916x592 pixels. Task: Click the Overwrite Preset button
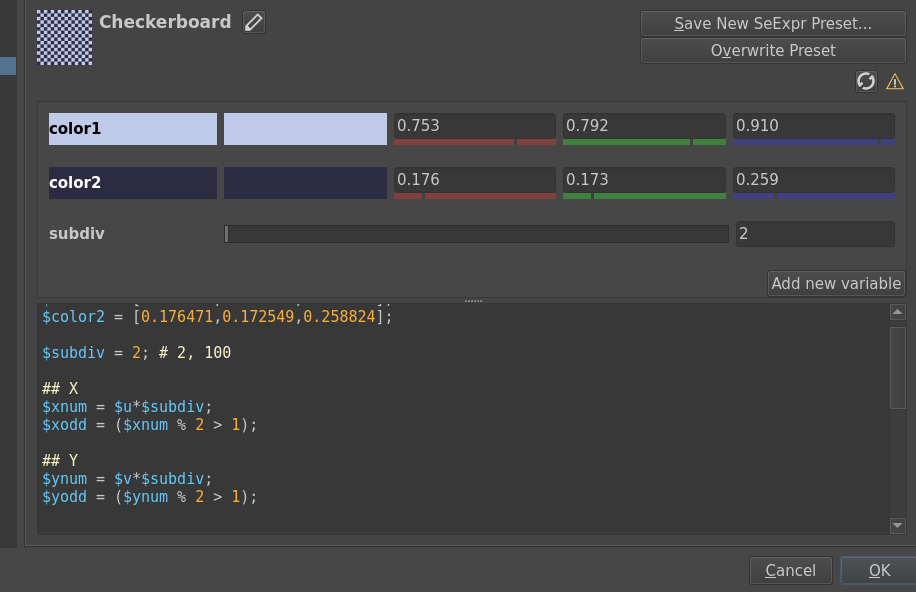pos(772,50)
